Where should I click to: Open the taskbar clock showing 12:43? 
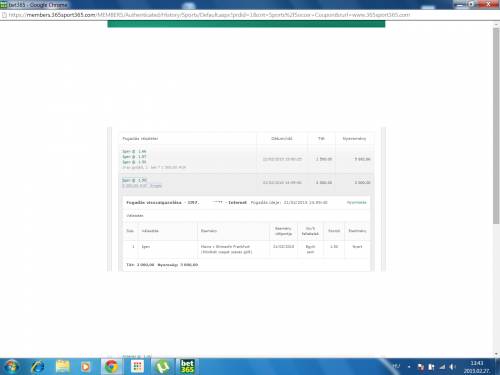point(477,367)
